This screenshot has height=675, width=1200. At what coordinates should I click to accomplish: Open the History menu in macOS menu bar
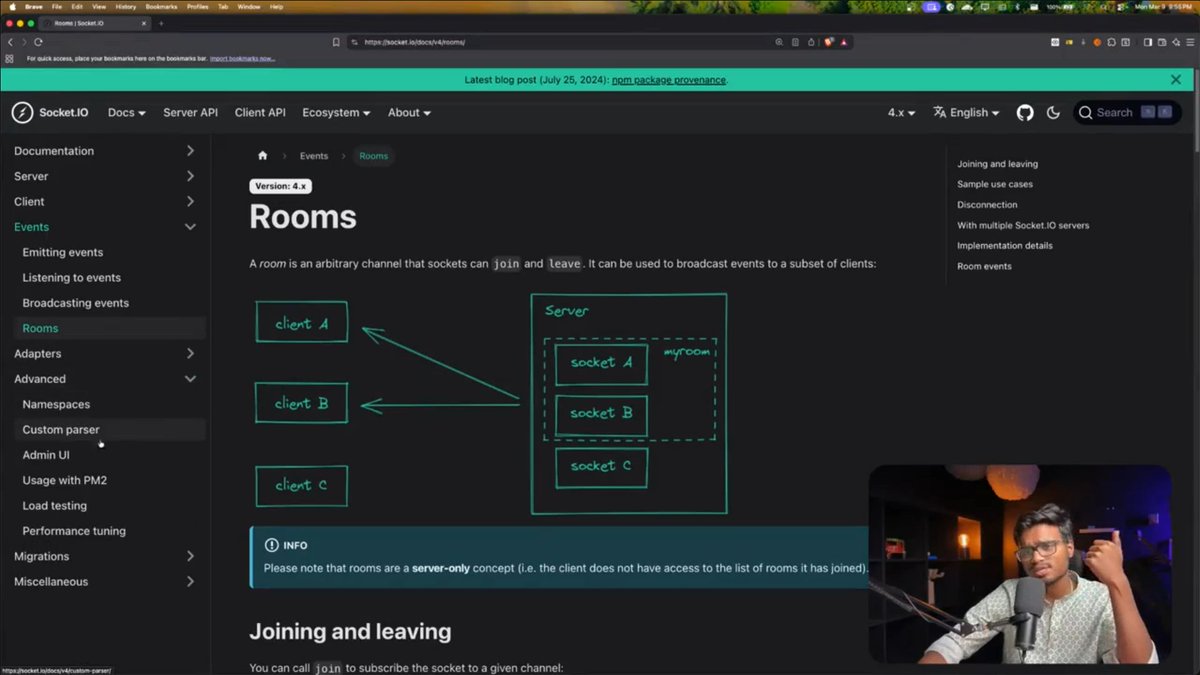125,6
